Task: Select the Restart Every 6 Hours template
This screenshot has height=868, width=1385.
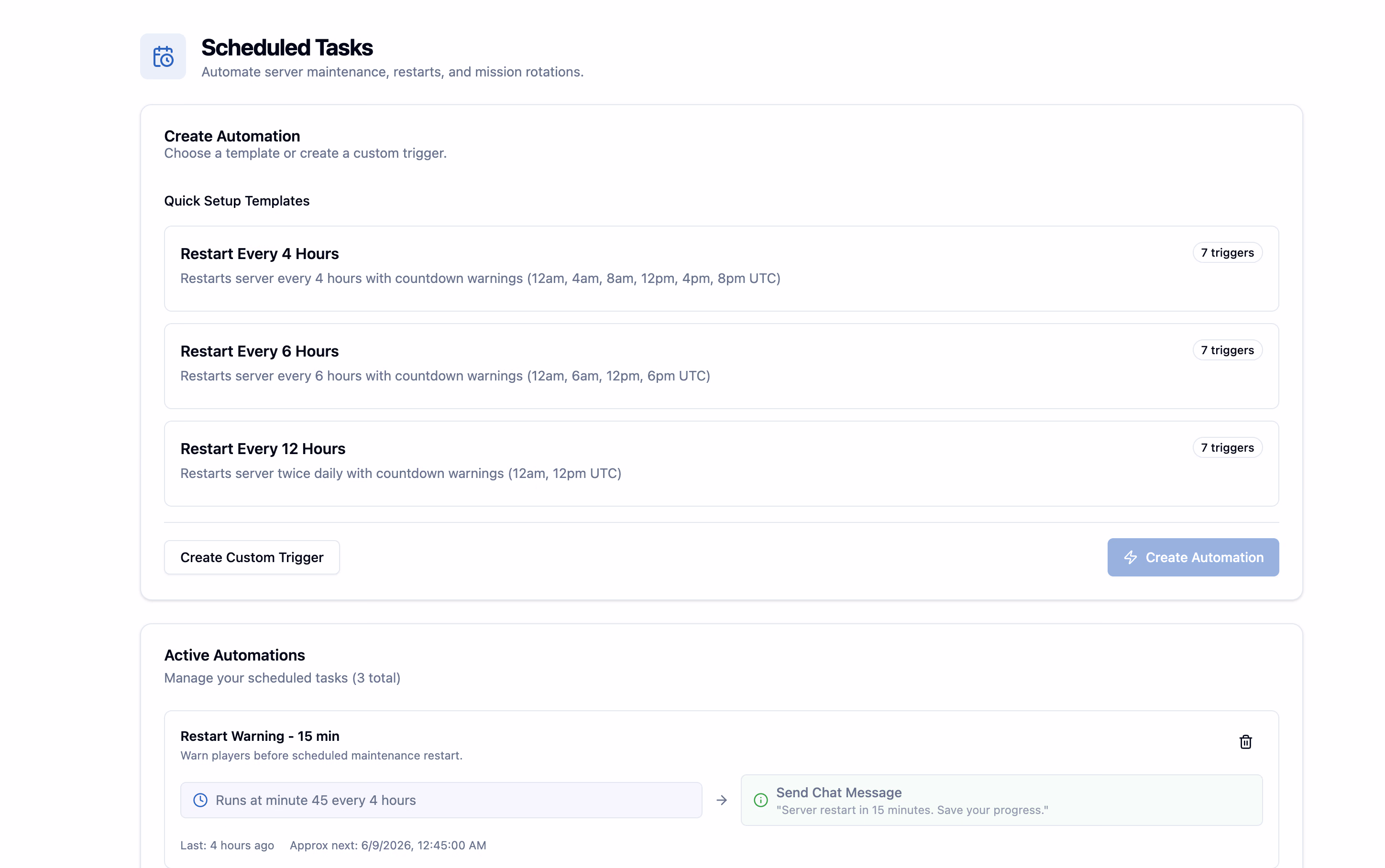Action: click(721, 366)
